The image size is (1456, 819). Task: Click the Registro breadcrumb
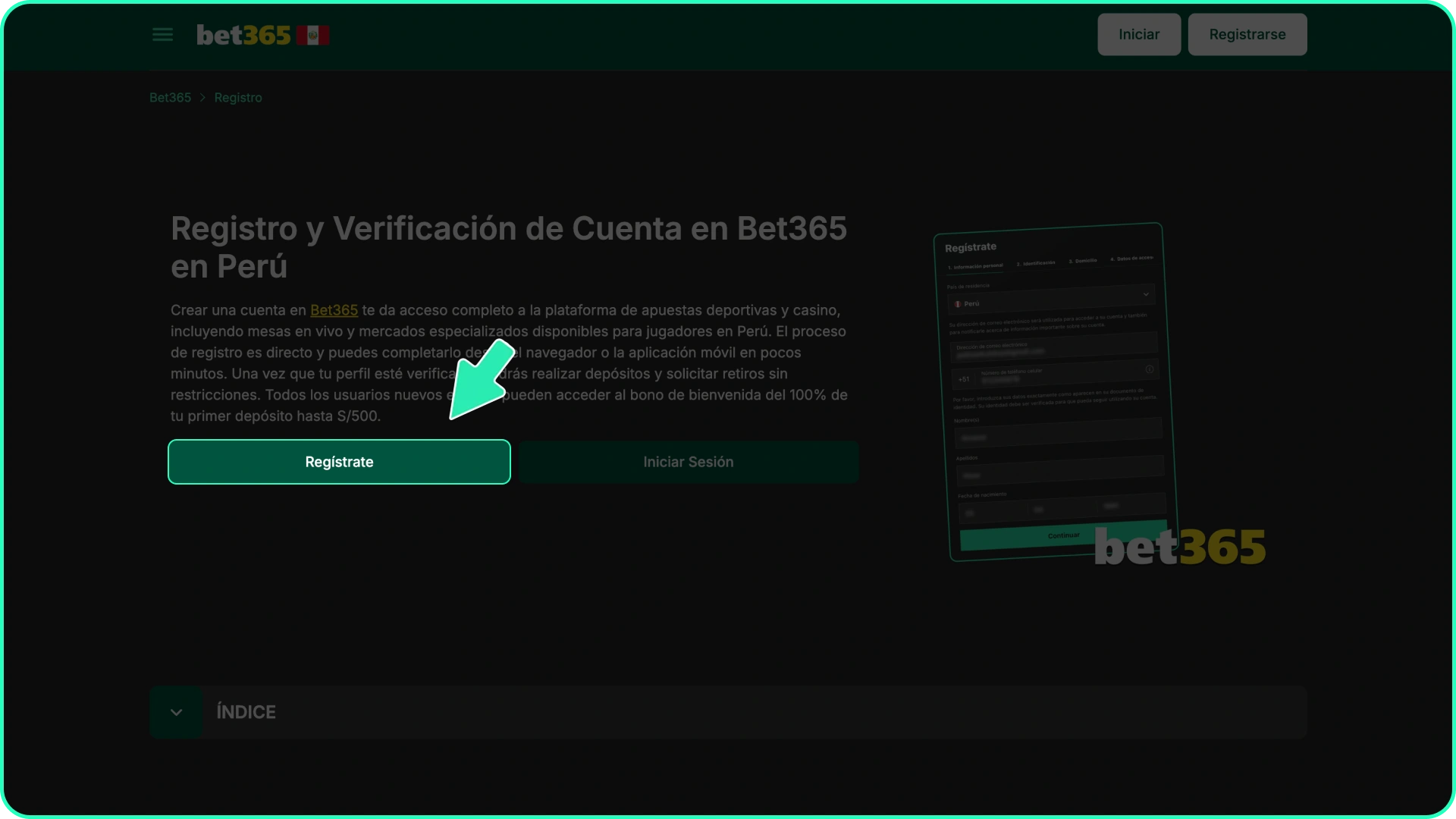pyautogui.click(x=238, y=98)
